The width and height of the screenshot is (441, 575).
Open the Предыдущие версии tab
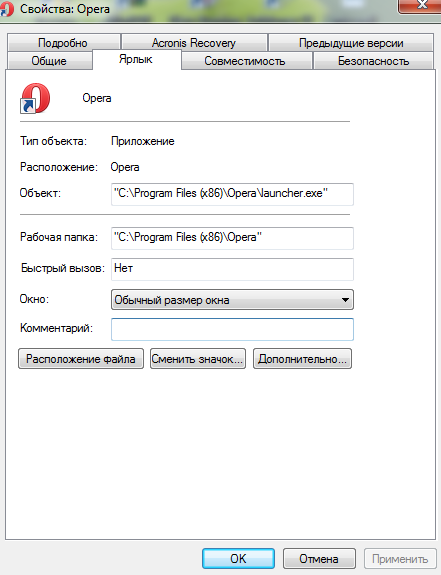(351, 43)
